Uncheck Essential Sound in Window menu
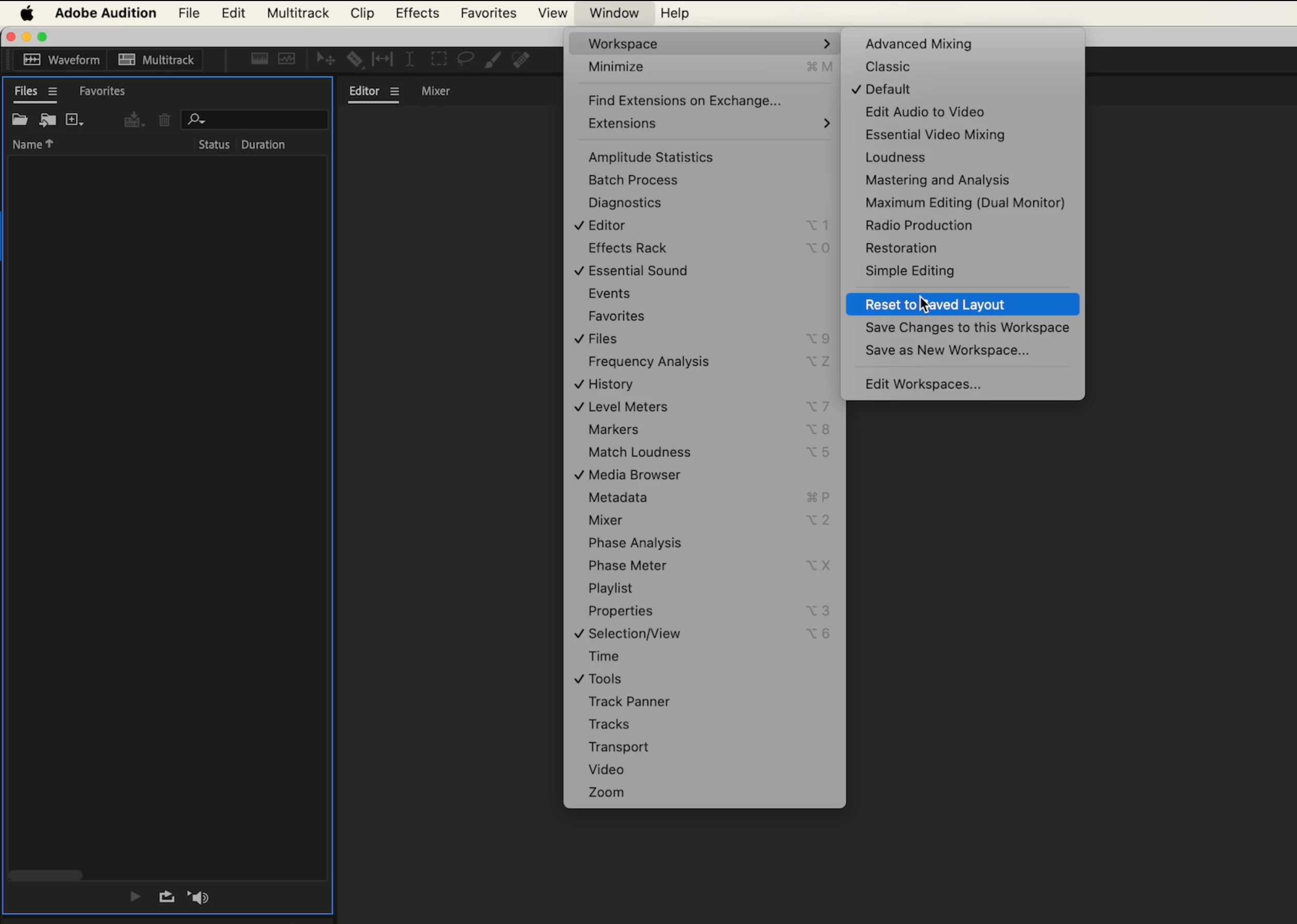Screen dimensions: 1297x924 [x=637, y=271]
